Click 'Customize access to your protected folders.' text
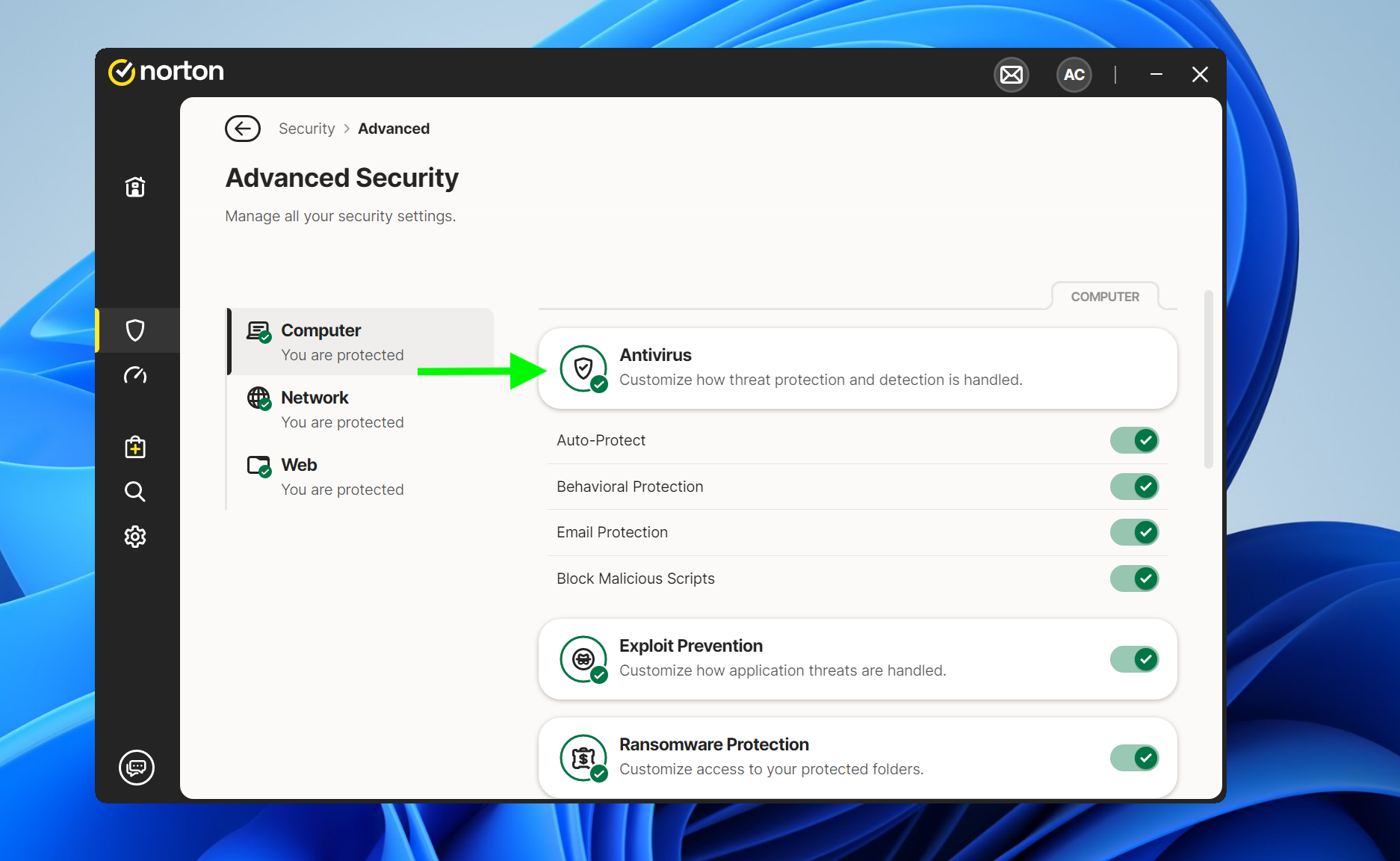This screenshot has height=861, width=1400. click(772, 769)
